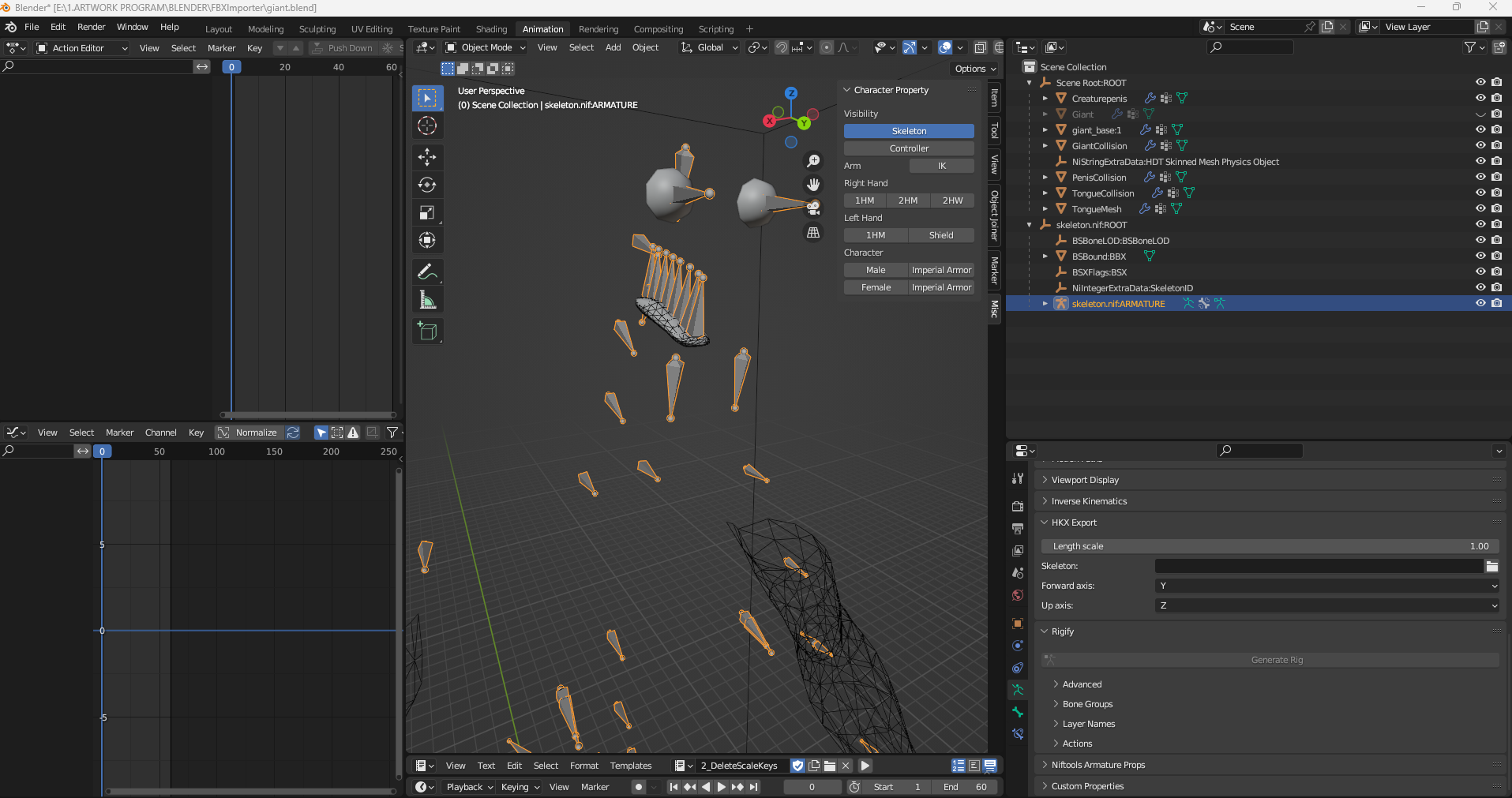Select the Measure tool
This screenshot has width=1512, height=798.
(x=427, y=300)
